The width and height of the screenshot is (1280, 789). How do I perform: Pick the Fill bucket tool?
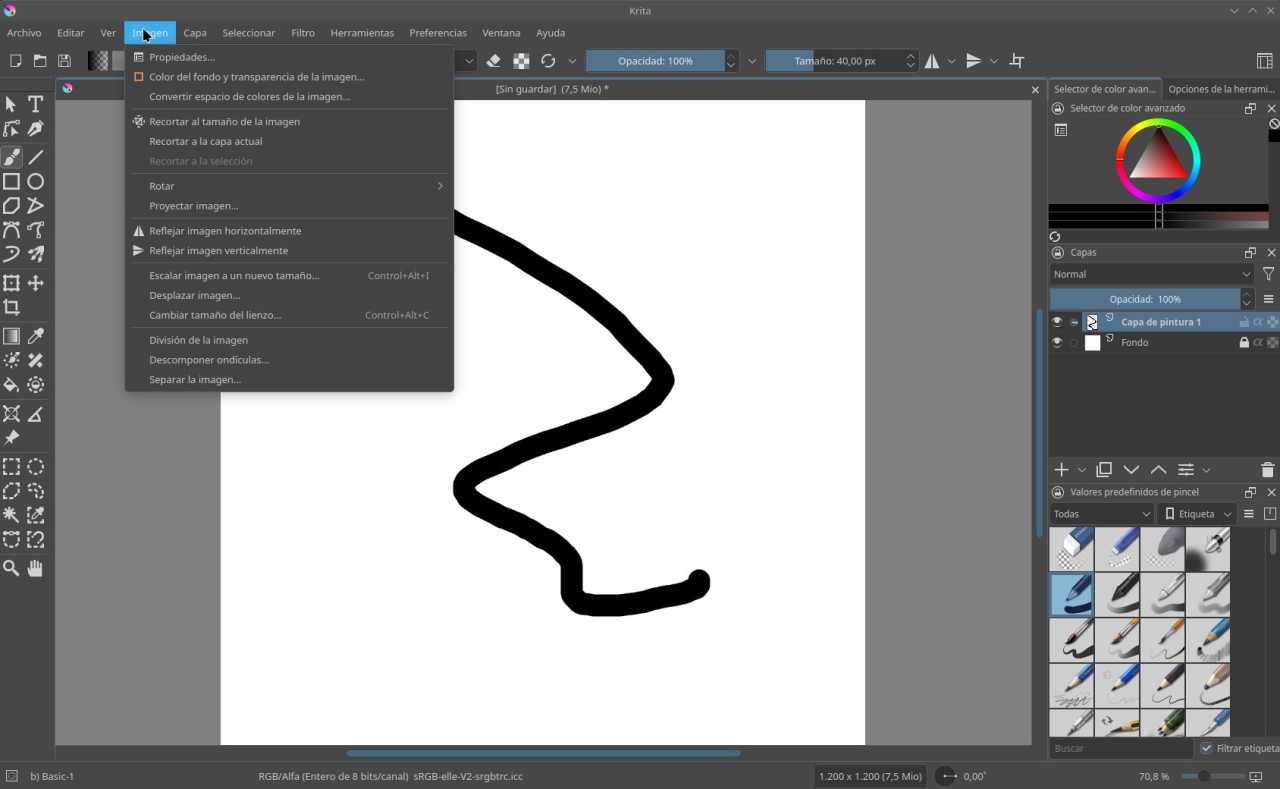coord(11,385)
